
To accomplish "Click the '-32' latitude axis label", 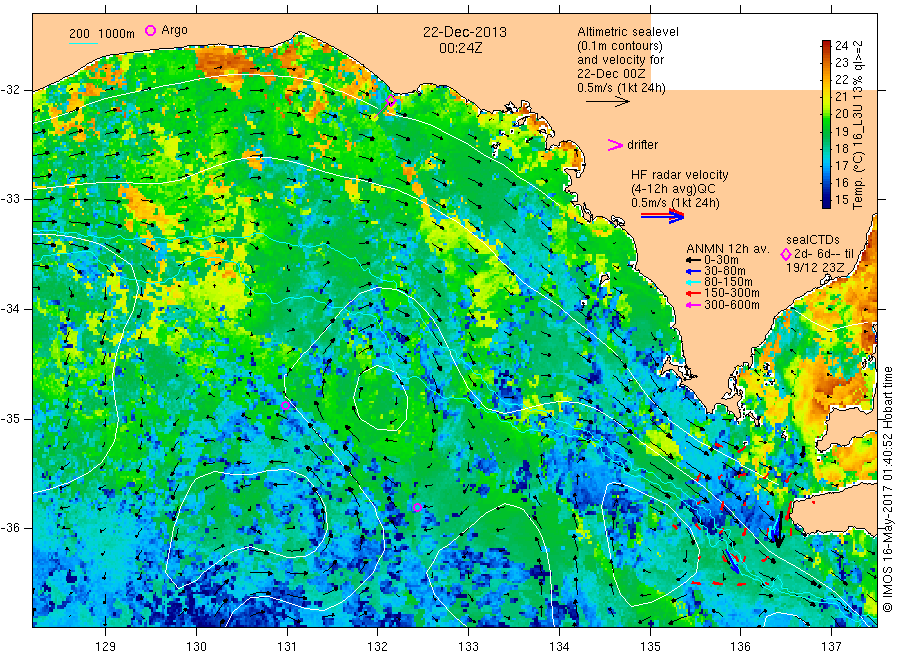I will pos(10,90).
